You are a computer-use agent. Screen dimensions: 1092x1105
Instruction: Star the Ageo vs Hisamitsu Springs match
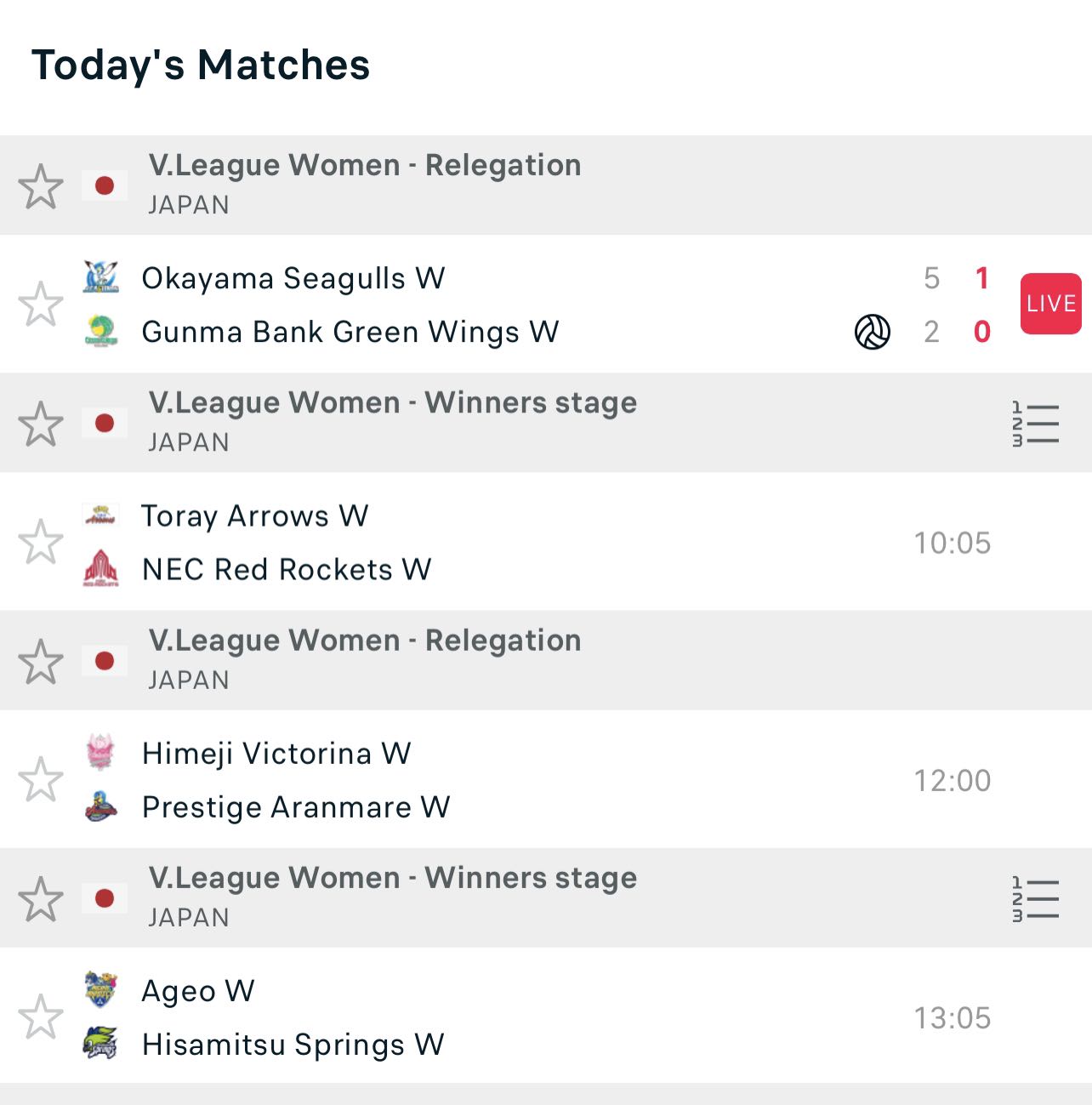coord(41,1017)
